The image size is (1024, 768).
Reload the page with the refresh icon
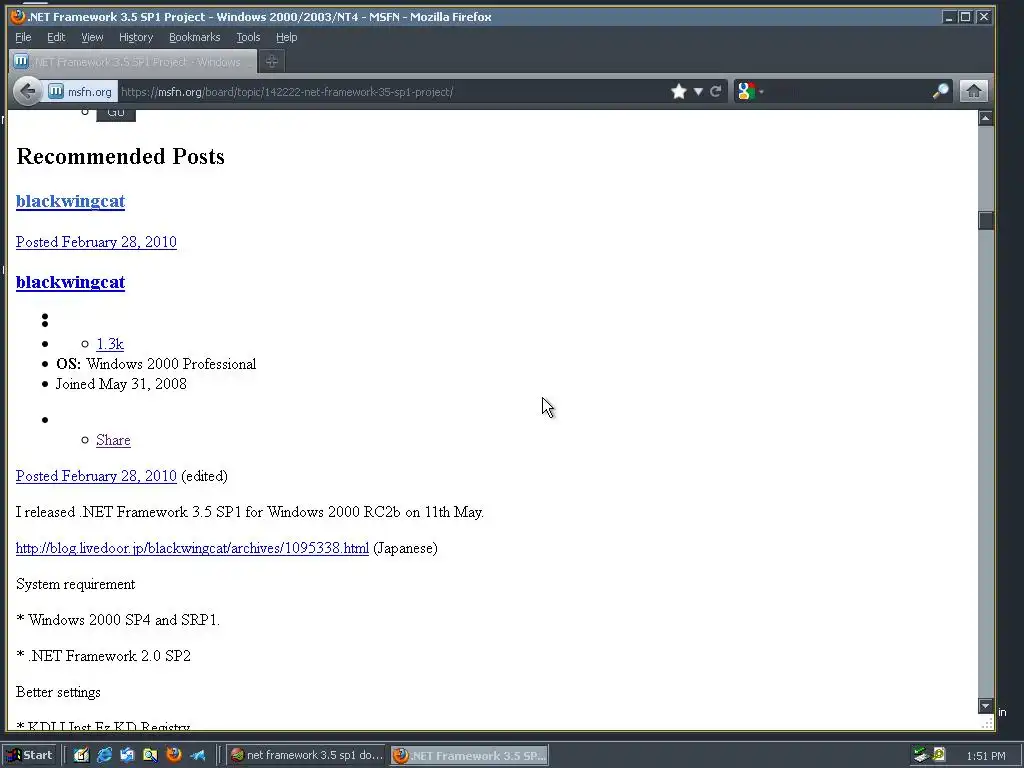tap(716, 91)
